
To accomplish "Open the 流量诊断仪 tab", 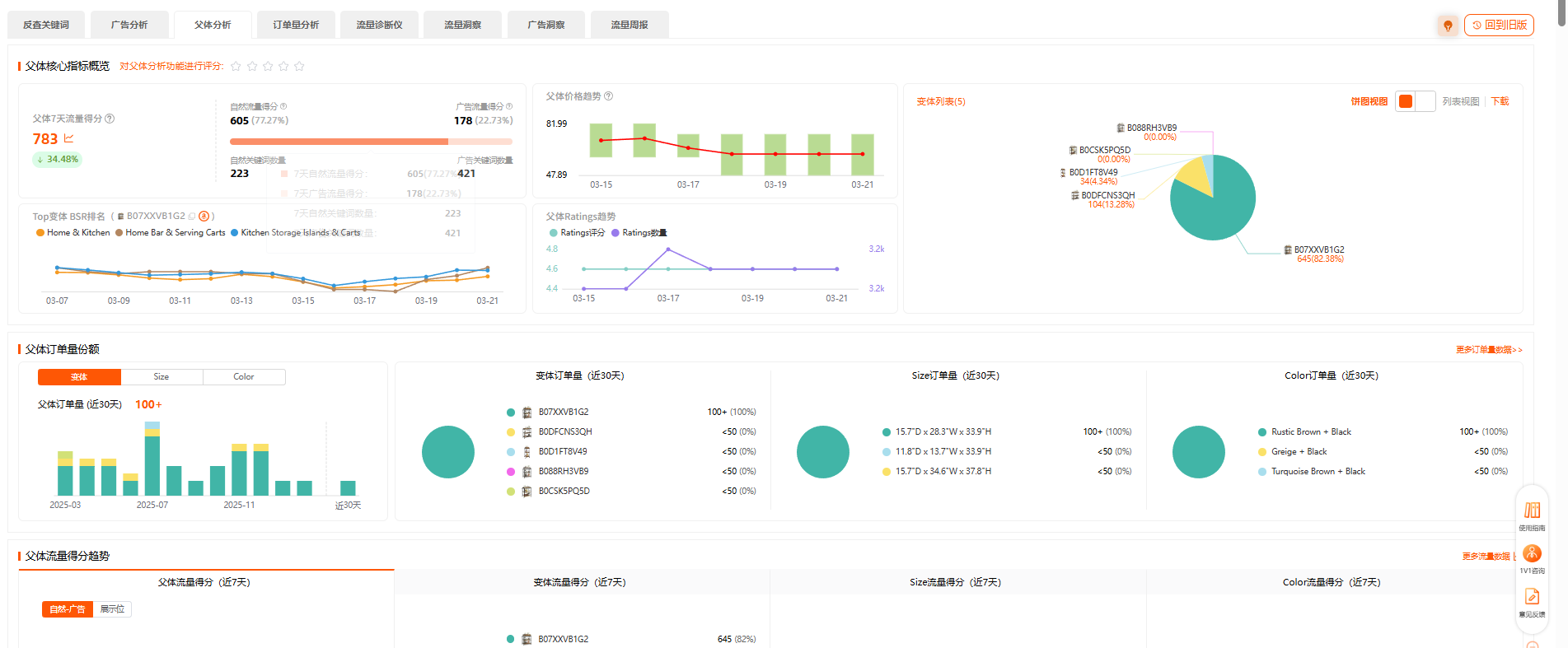I will [x=379, y=25].
